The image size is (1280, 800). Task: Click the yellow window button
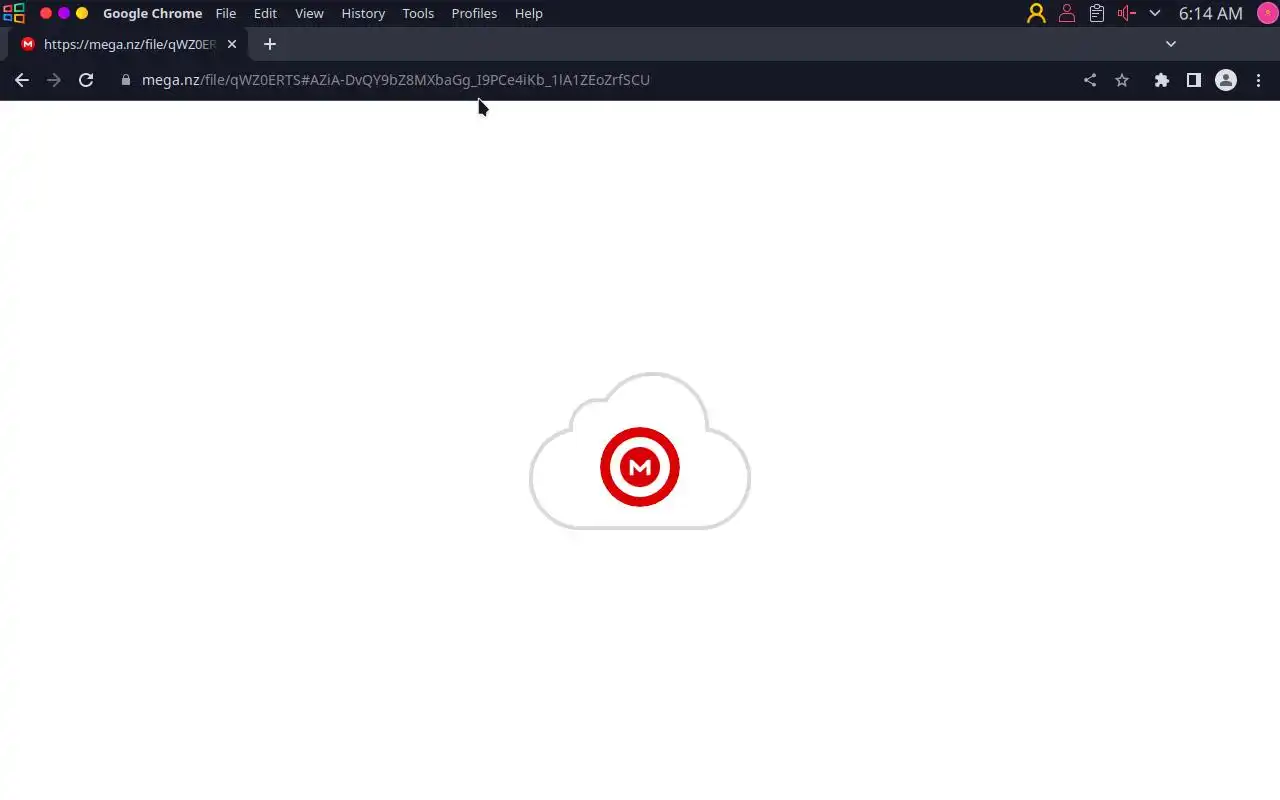[82, 13]
